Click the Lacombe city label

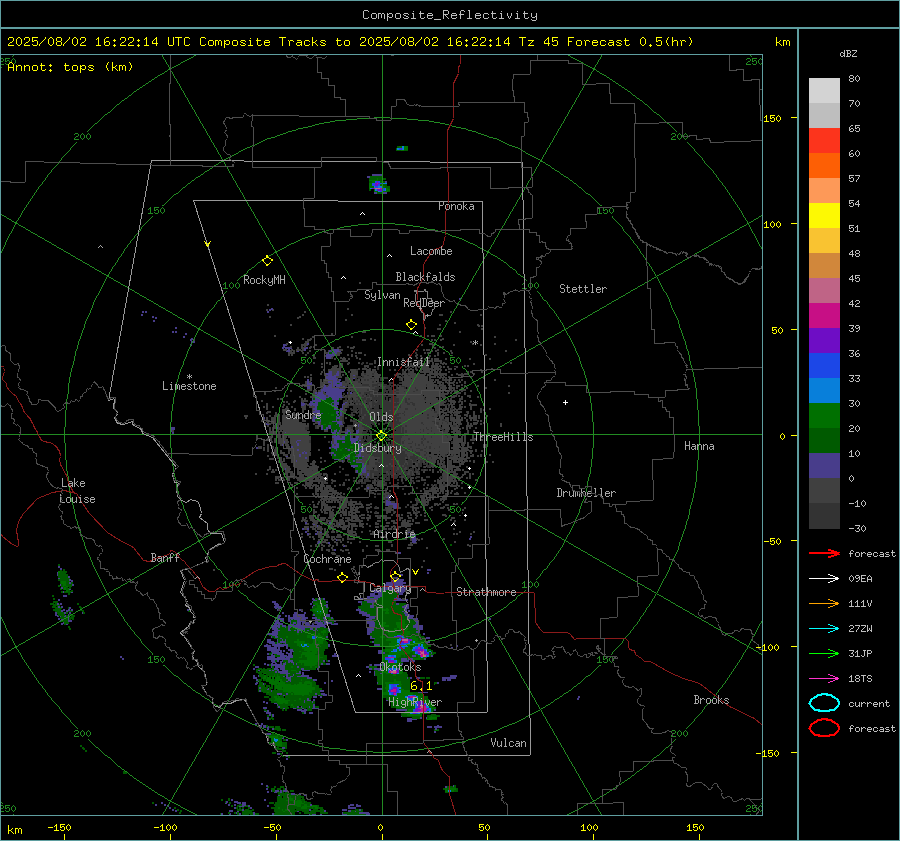point(431,251)
